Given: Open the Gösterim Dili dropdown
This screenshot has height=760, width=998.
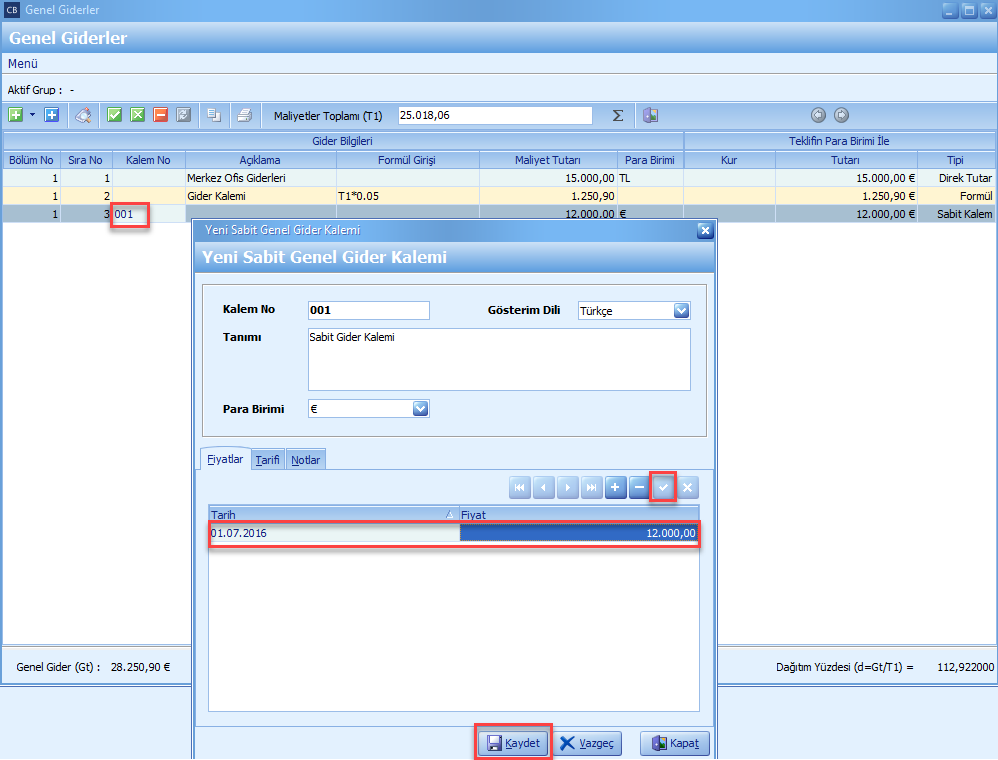Looking at the screenshot, I should 681,310.
